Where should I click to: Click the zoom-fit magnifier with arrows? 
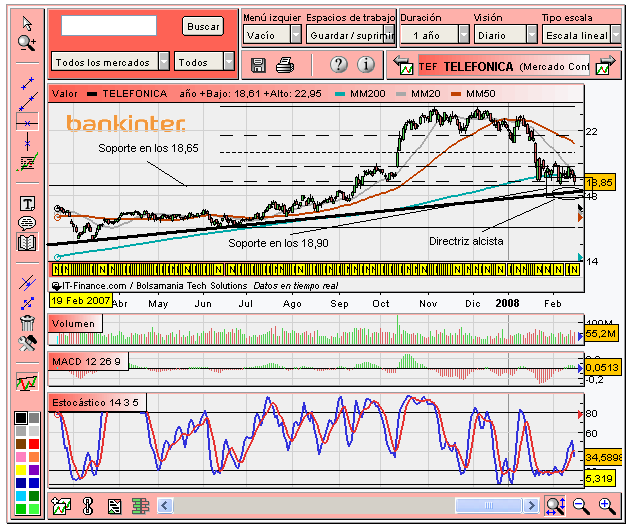click(555, 505)
